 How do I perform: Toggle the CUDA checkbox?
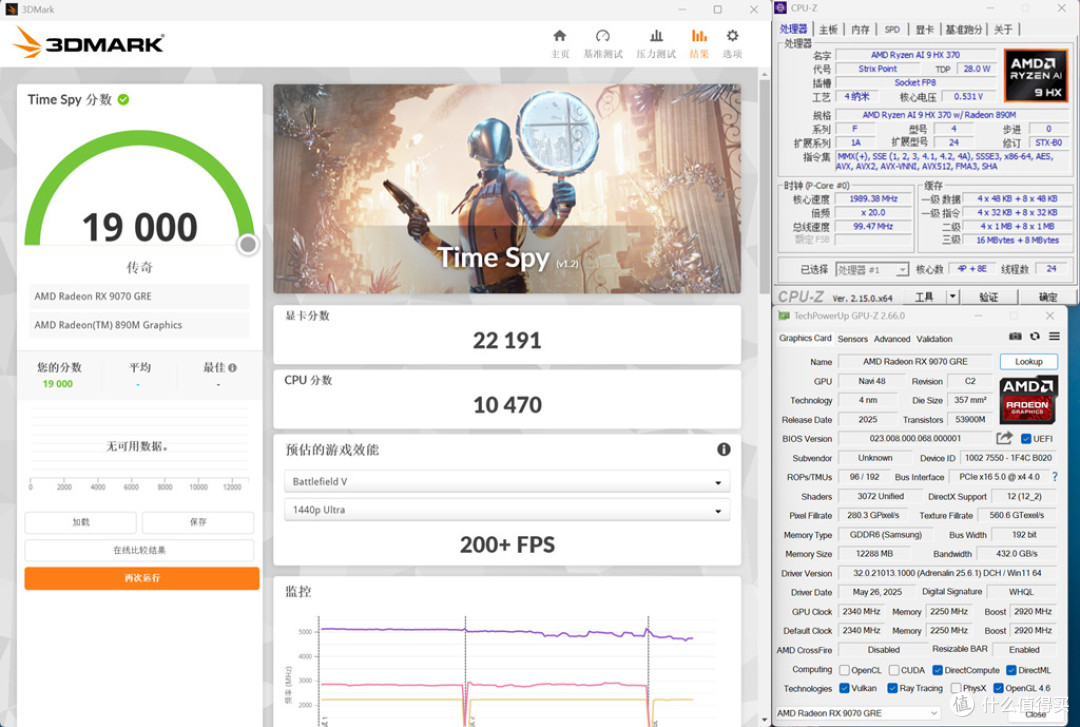[893, 670]
